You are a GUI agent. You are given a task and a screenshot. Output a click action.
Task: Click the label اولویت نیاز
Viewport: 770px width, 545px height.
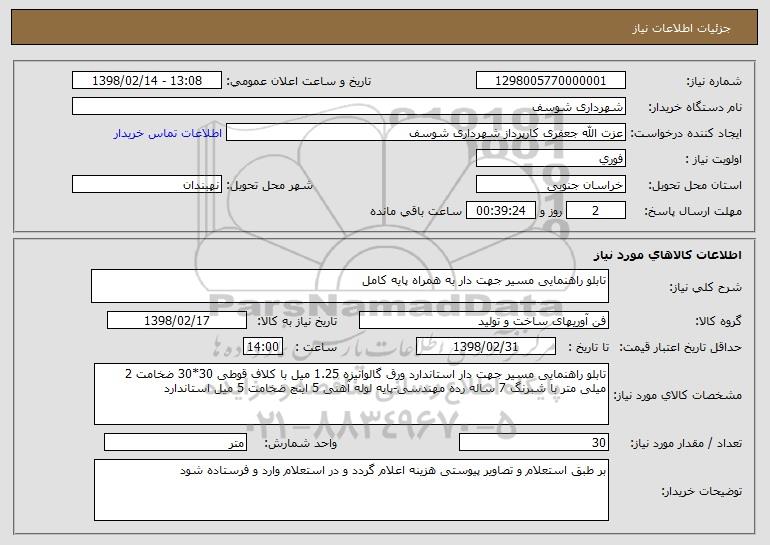[714, 159]
